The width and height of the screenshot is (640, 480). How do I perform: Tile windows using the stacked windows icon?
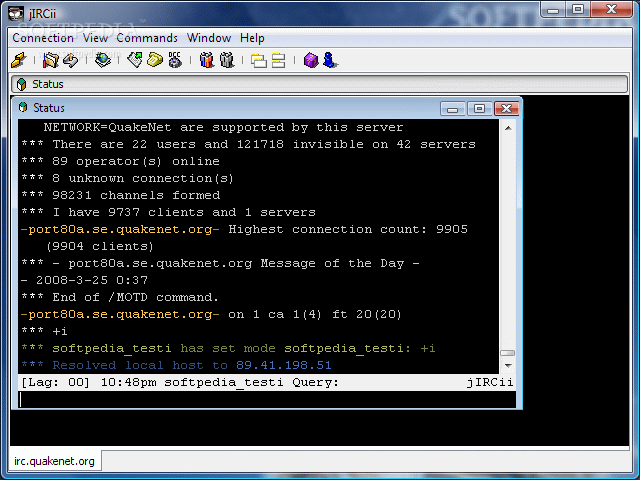point(279,60)
